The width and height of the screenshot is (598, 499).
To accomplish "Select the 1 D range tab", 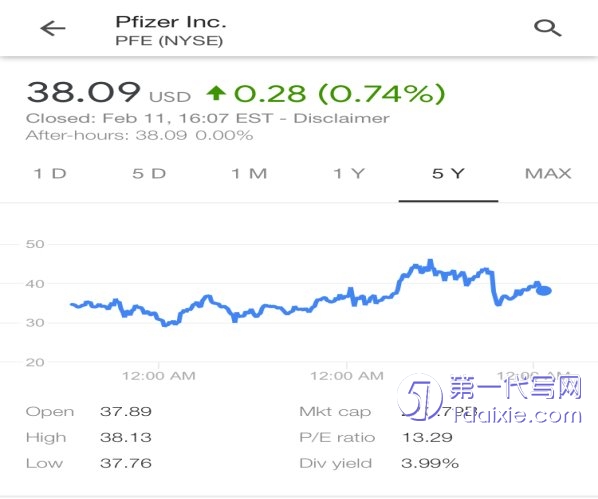I will coord(50,174).
